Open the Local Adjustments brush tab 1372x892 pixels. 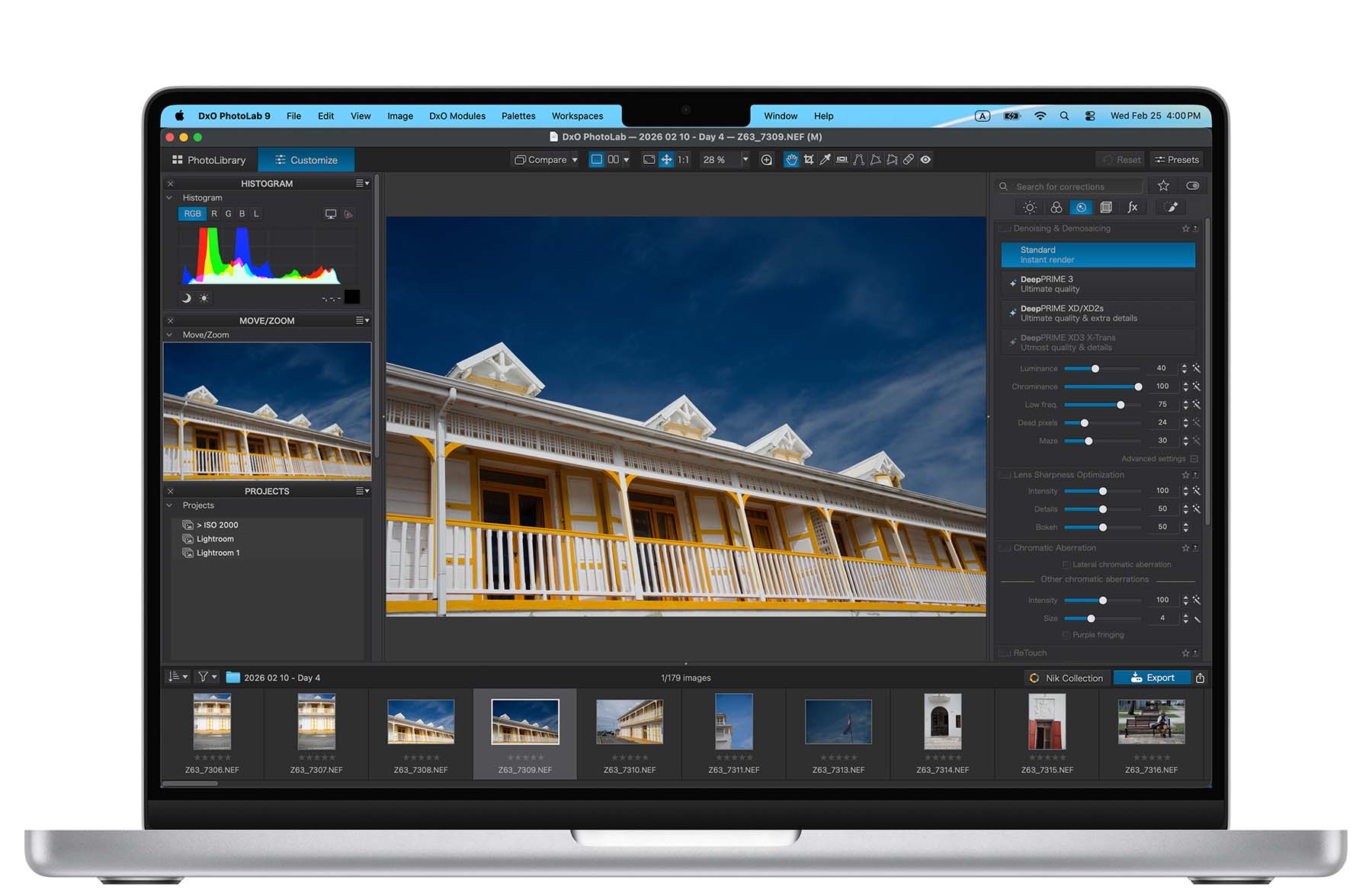1172,207
